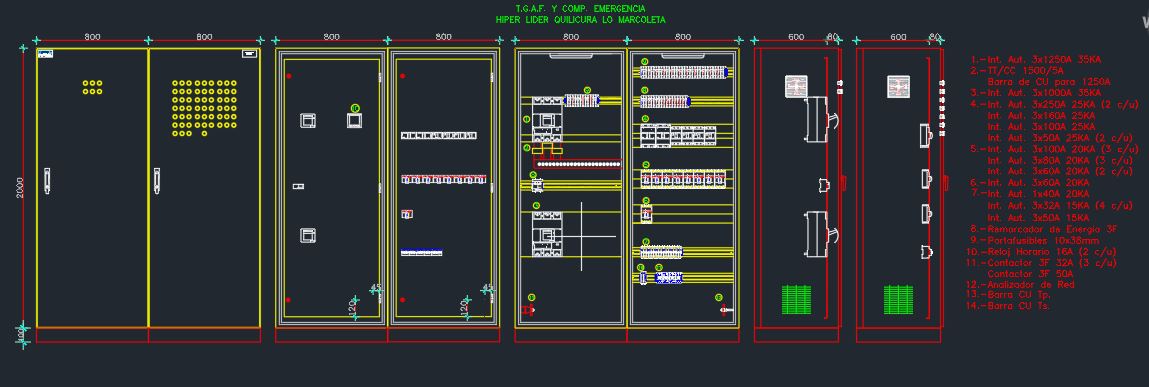1149x387 pixels.
Task: Click the text Int. Aut. 3x100A 25KA
Action: tap(1041, 126)
